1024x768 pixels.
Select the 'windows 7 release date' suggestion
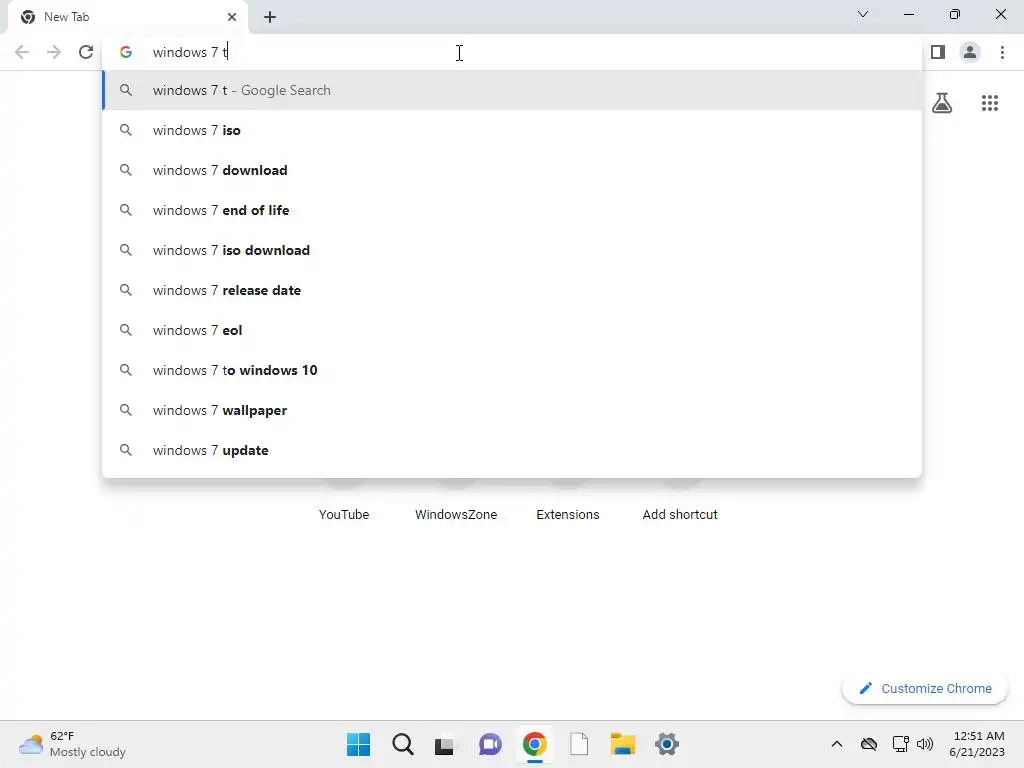(512, 290)
